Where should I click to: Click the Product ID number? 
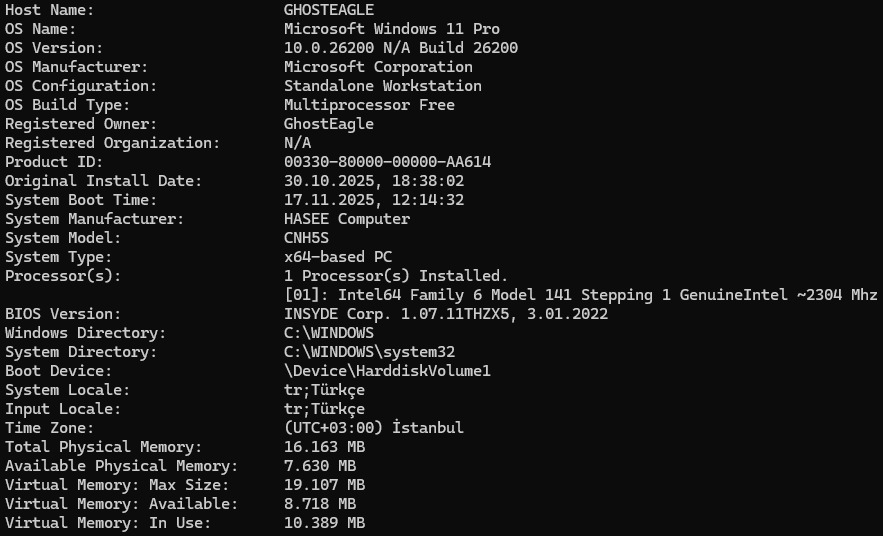[x=387, y=162]
